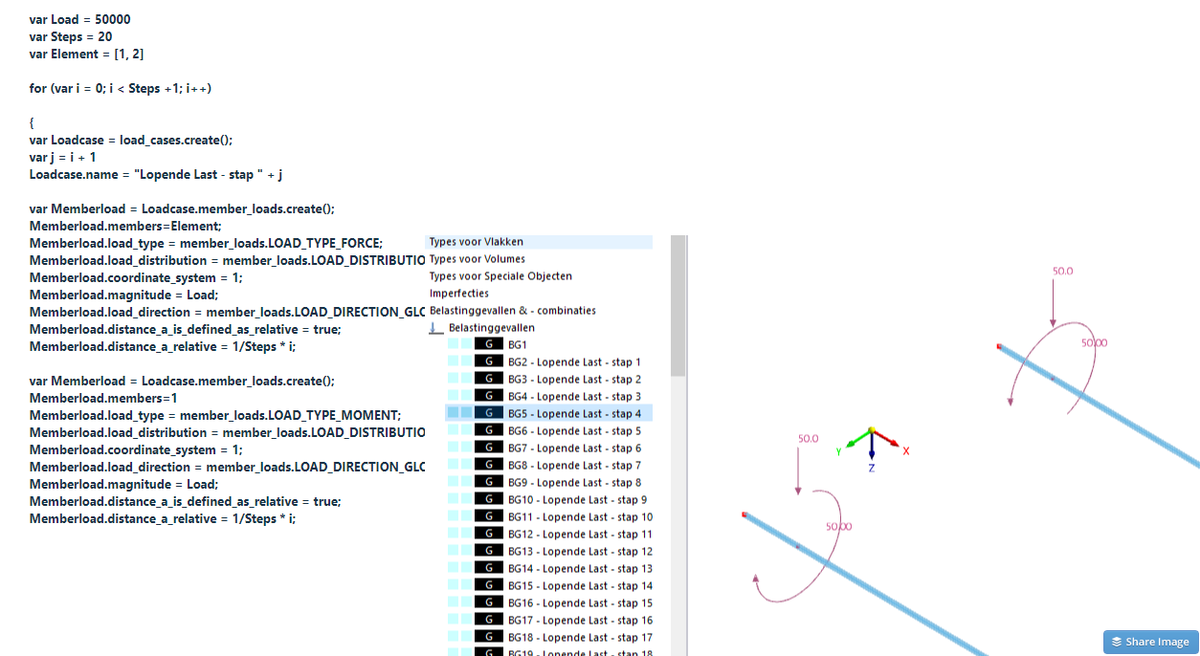The image size is (1200, 656).
Task: Click the Share Image button
Action: click(x=1151, y=641)
